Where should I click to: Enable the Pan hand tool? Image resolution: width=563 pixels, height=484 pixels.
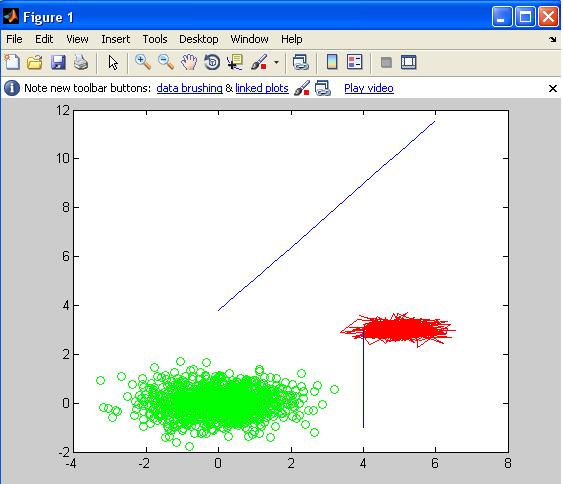tap(189, 62)
